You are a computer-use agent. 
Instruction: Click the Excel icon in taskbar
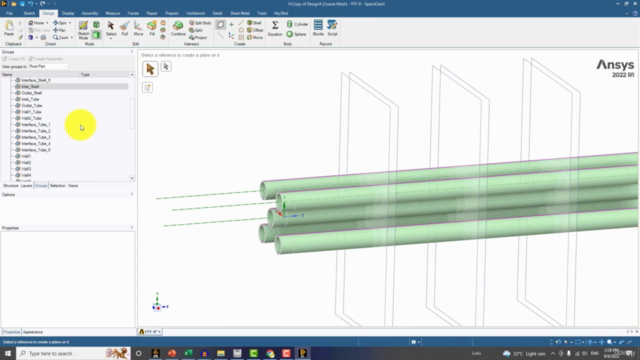[188, 353]
